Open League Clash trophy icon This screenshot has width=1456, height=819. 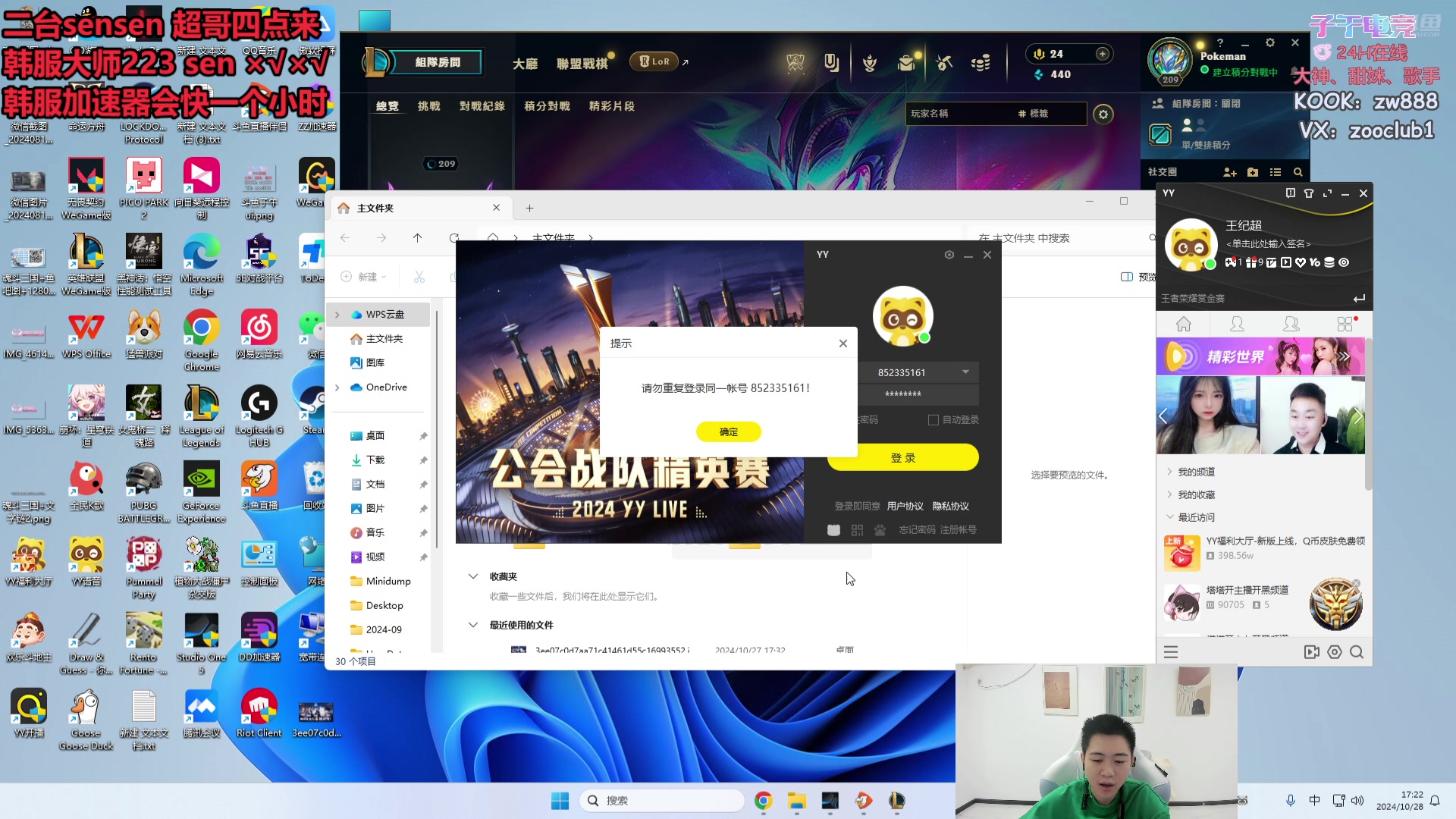click(x=795, y=63)
